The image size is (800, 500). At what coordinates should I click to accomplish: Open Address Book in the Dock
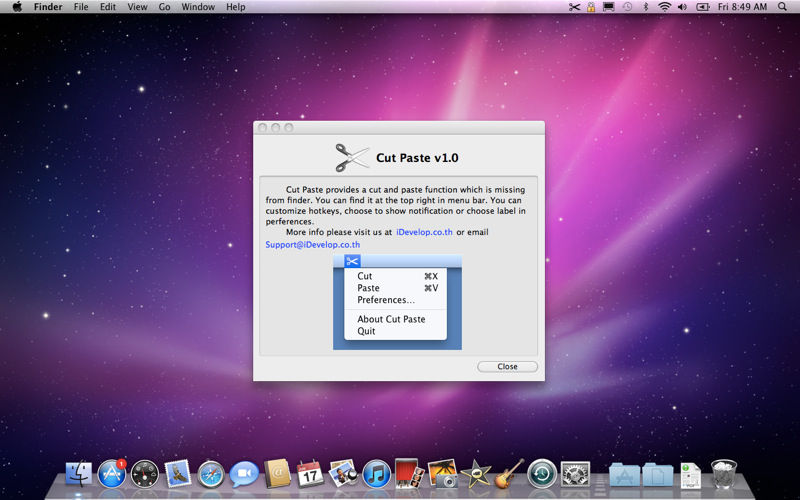[277, 473]
